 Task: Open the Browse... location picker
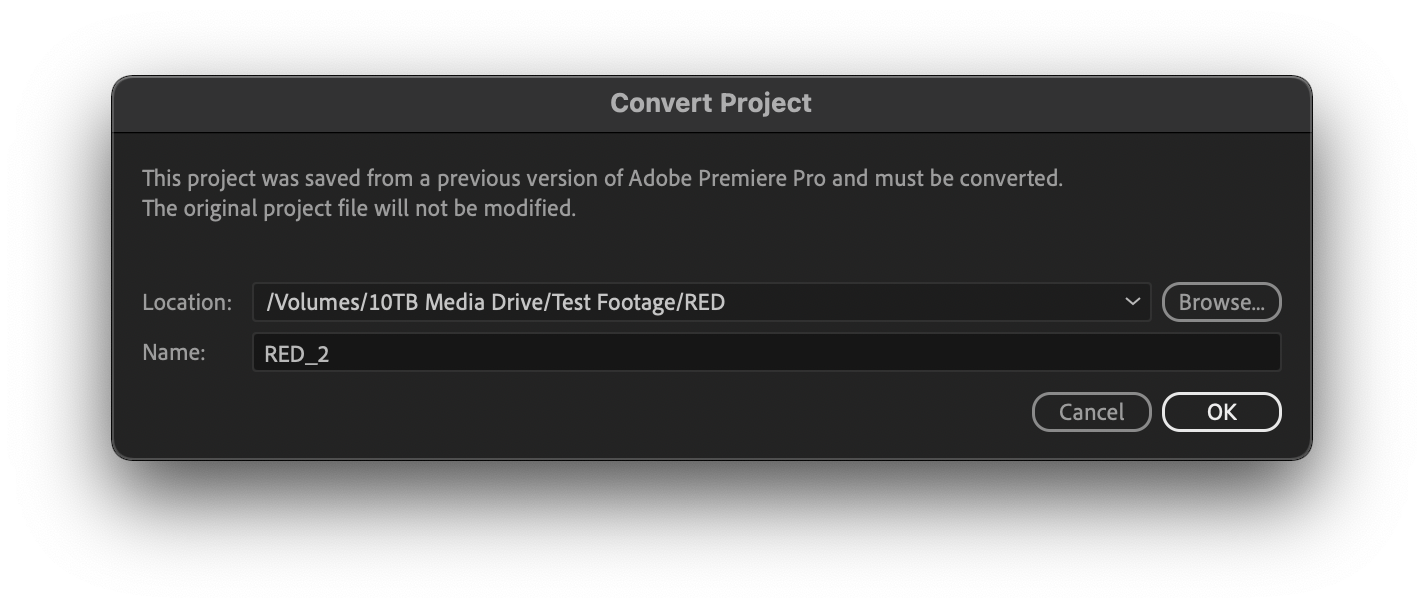click(x=1221, y=302)
